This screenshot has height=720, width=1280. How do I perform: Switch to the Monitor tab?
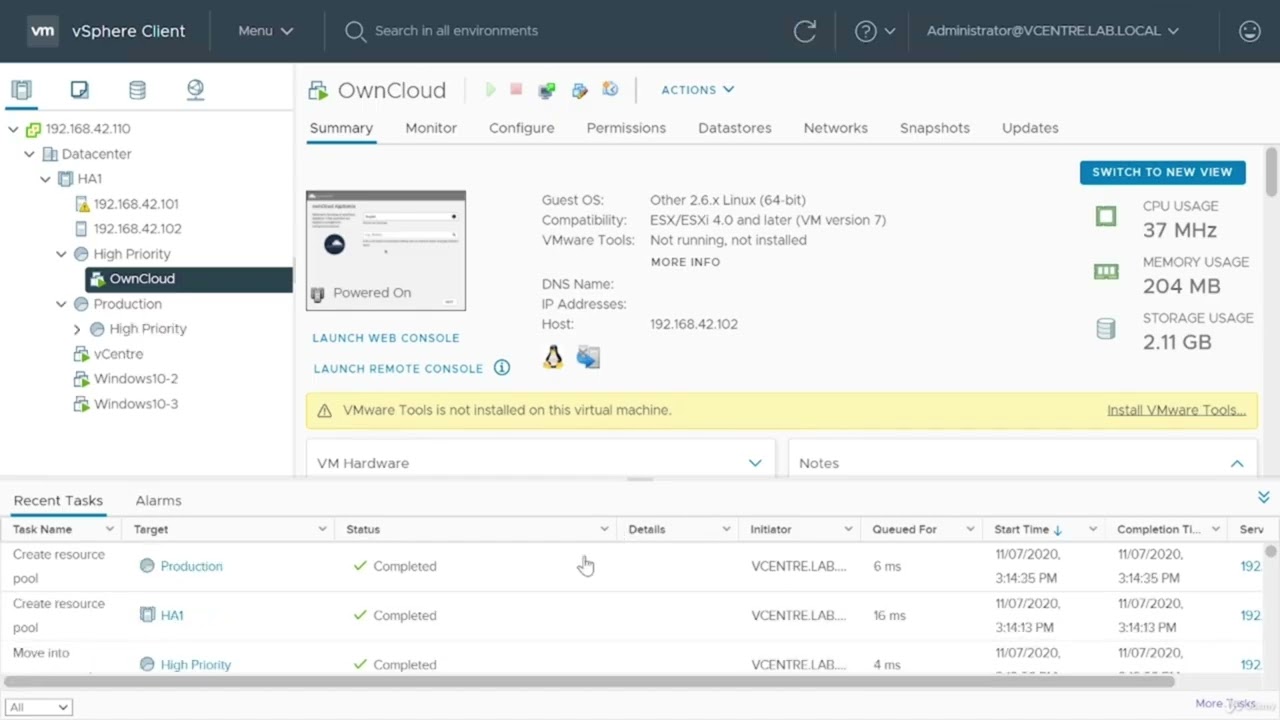431,128
